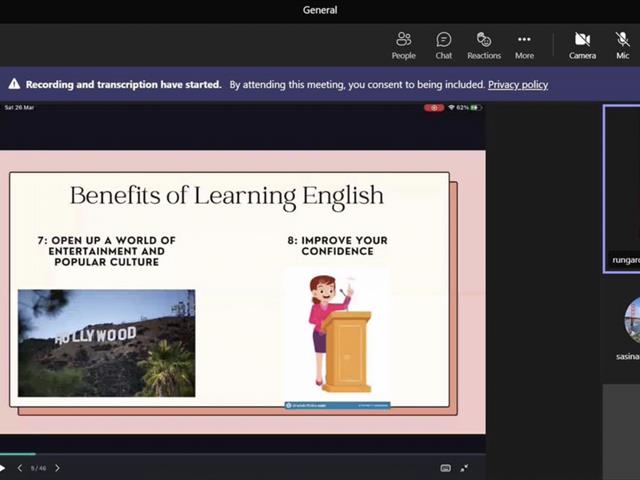Unmute the Mic
Image resolution: width=640 pixels, height=480 pixels.
(x=622, y=46)
